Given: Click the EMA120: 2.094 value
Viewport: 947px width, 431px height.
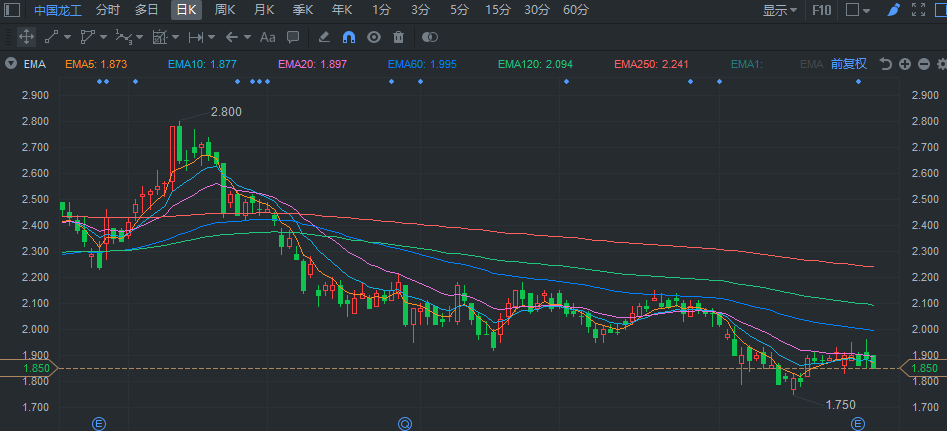Looking at the screenshot, I should tap(535, 64).
